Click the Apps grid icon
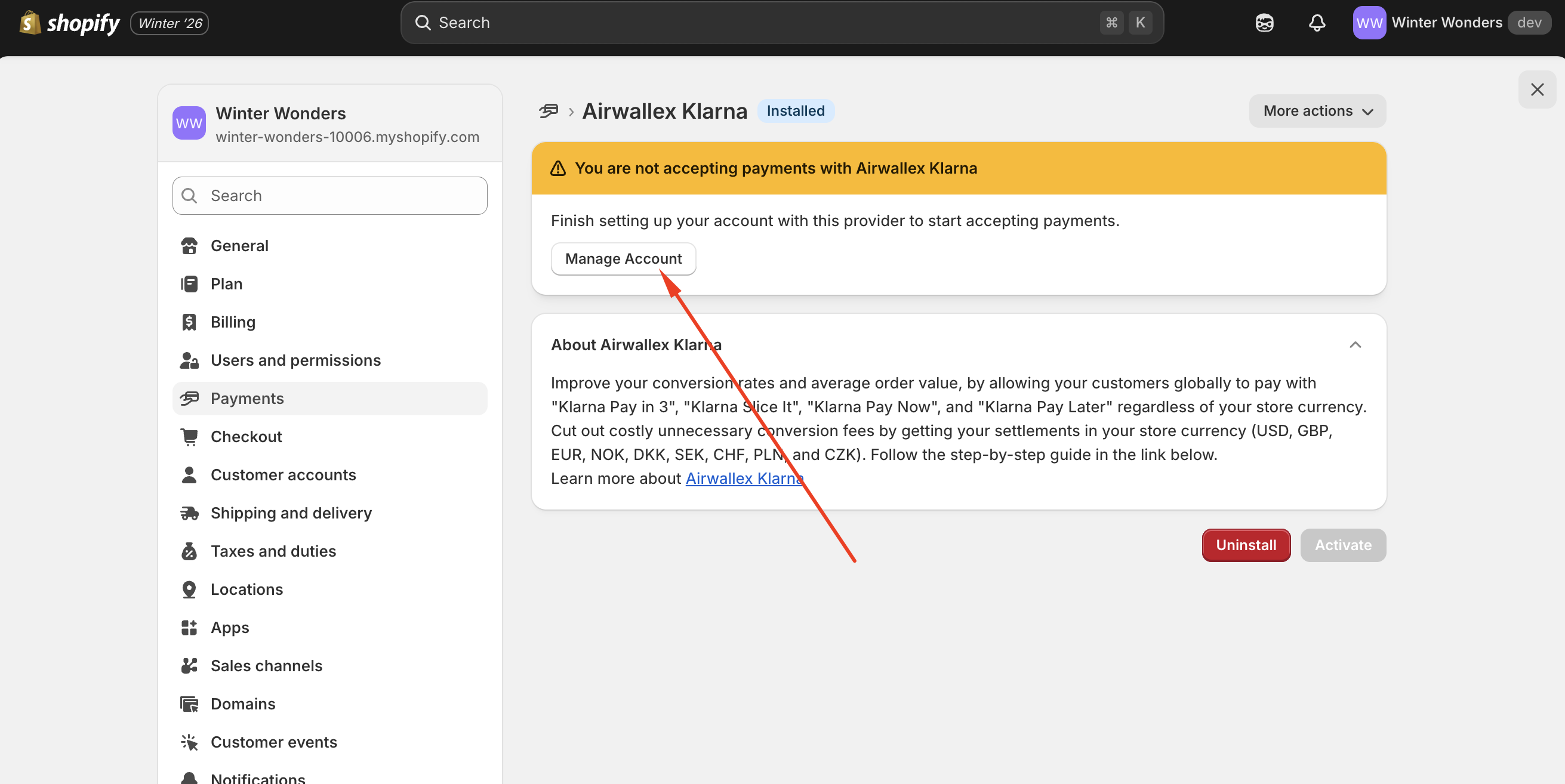Screen dimensions: 1565x784 [189, 627]
